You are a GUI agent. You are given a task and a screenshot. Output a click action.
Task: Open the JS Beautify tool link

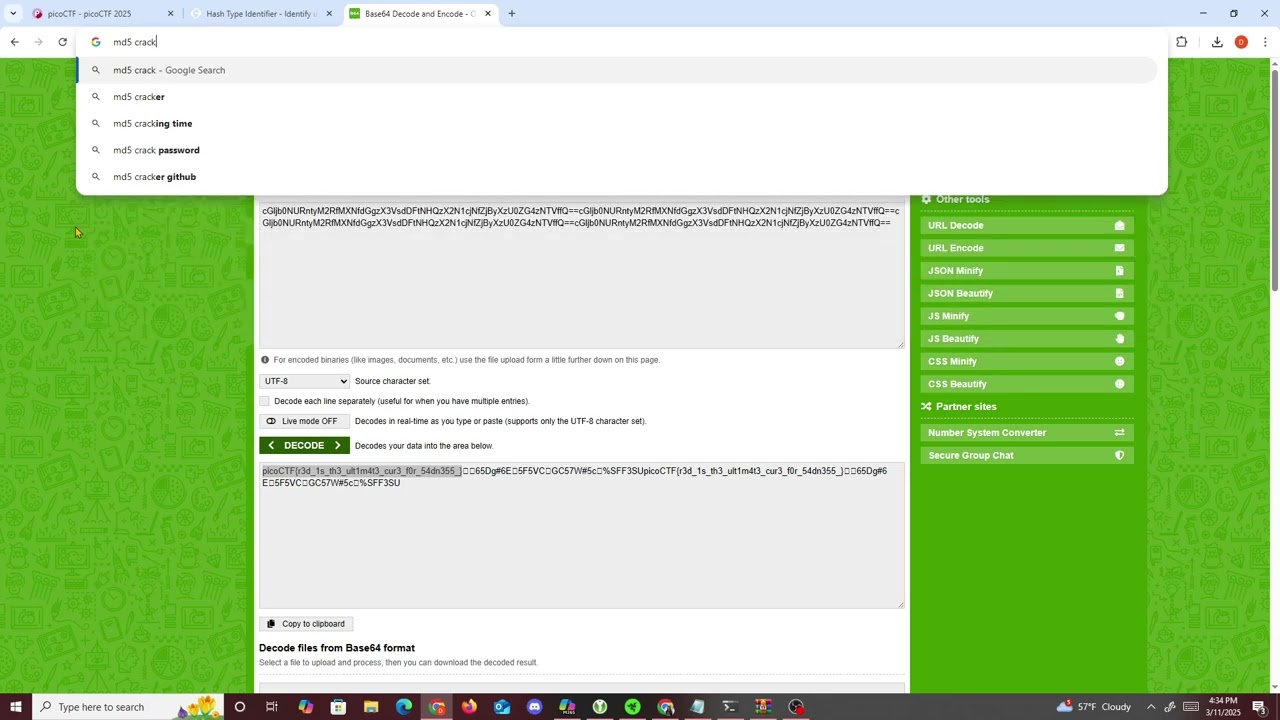coord(1027,339)
